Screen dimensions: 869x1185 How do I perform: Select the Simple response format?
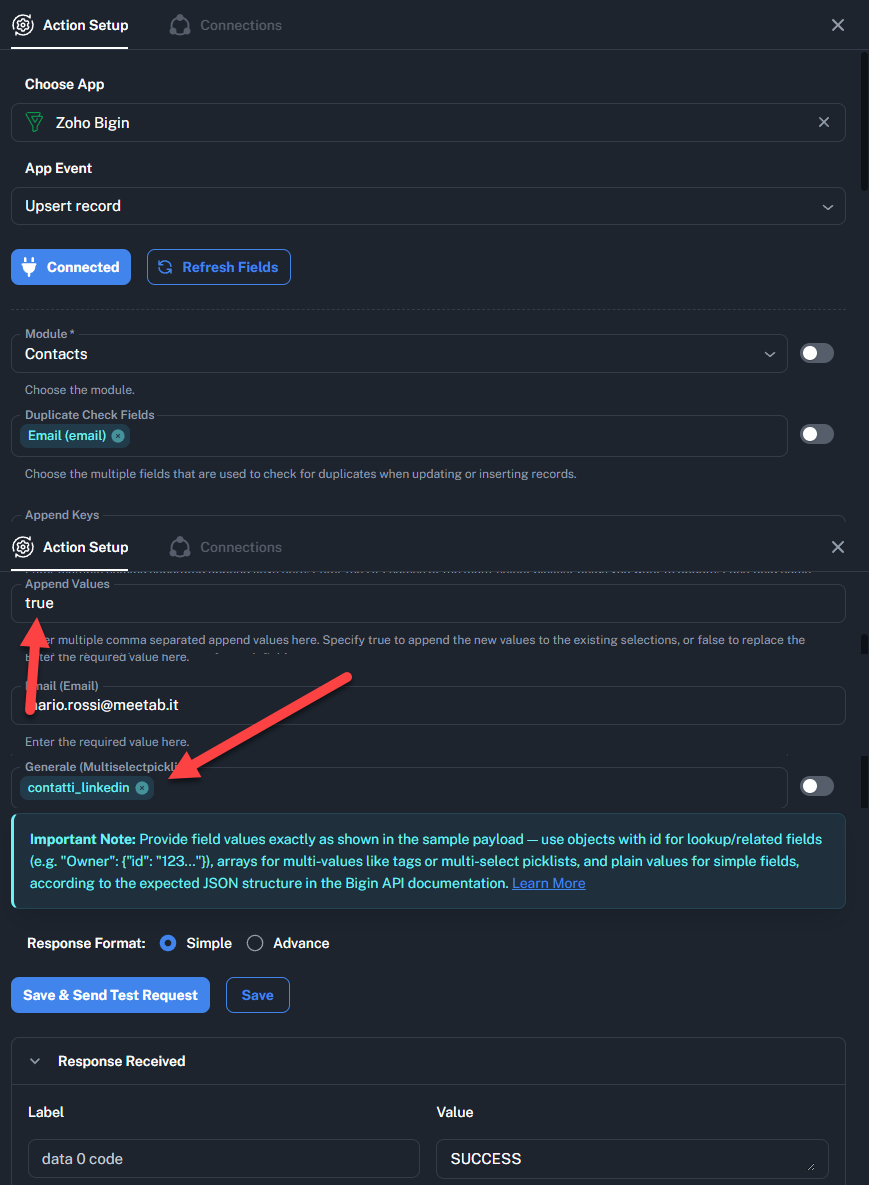(168, 943)
